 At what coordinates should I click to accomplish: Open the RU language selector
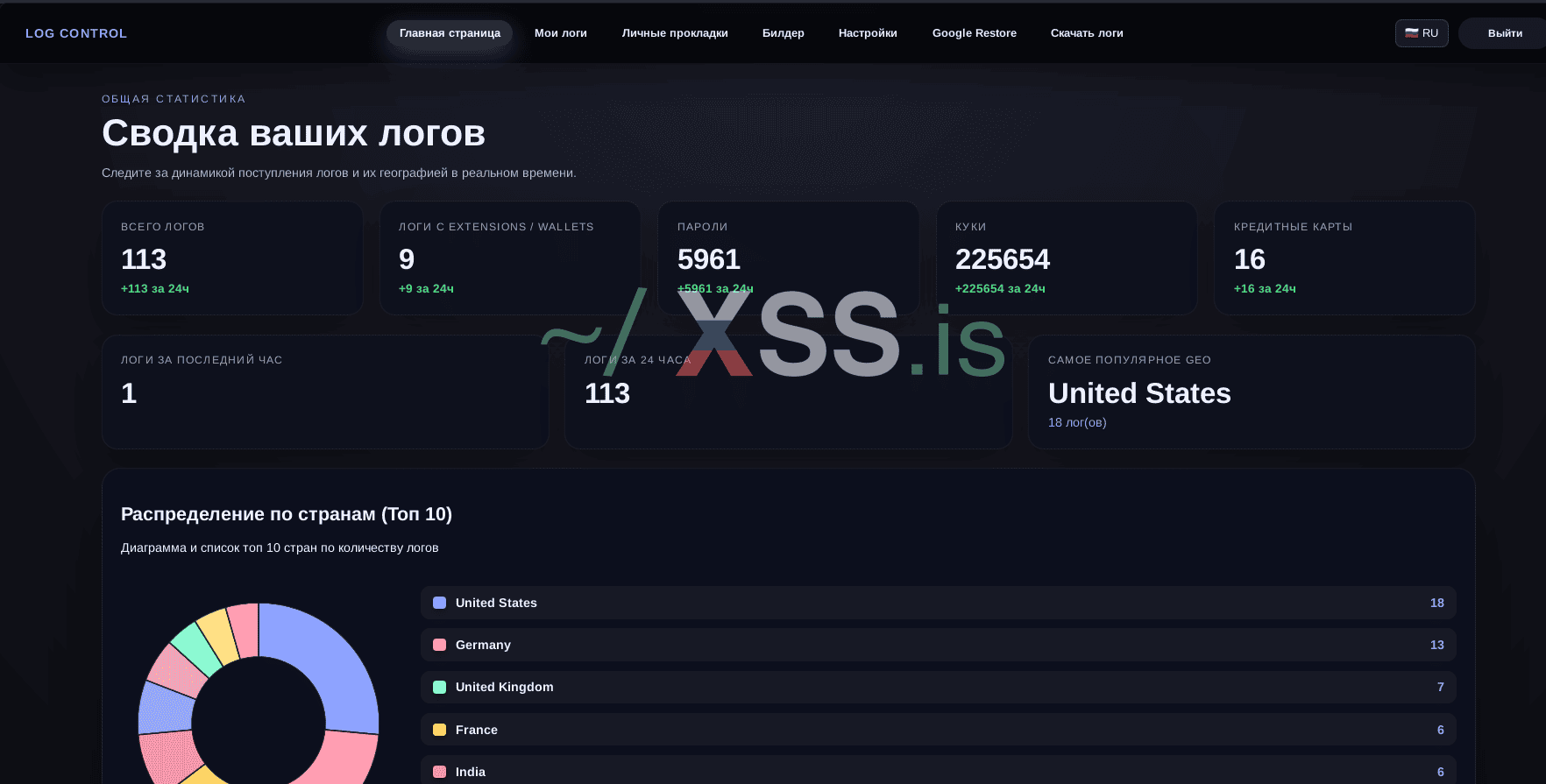[x=1422, y=33]
